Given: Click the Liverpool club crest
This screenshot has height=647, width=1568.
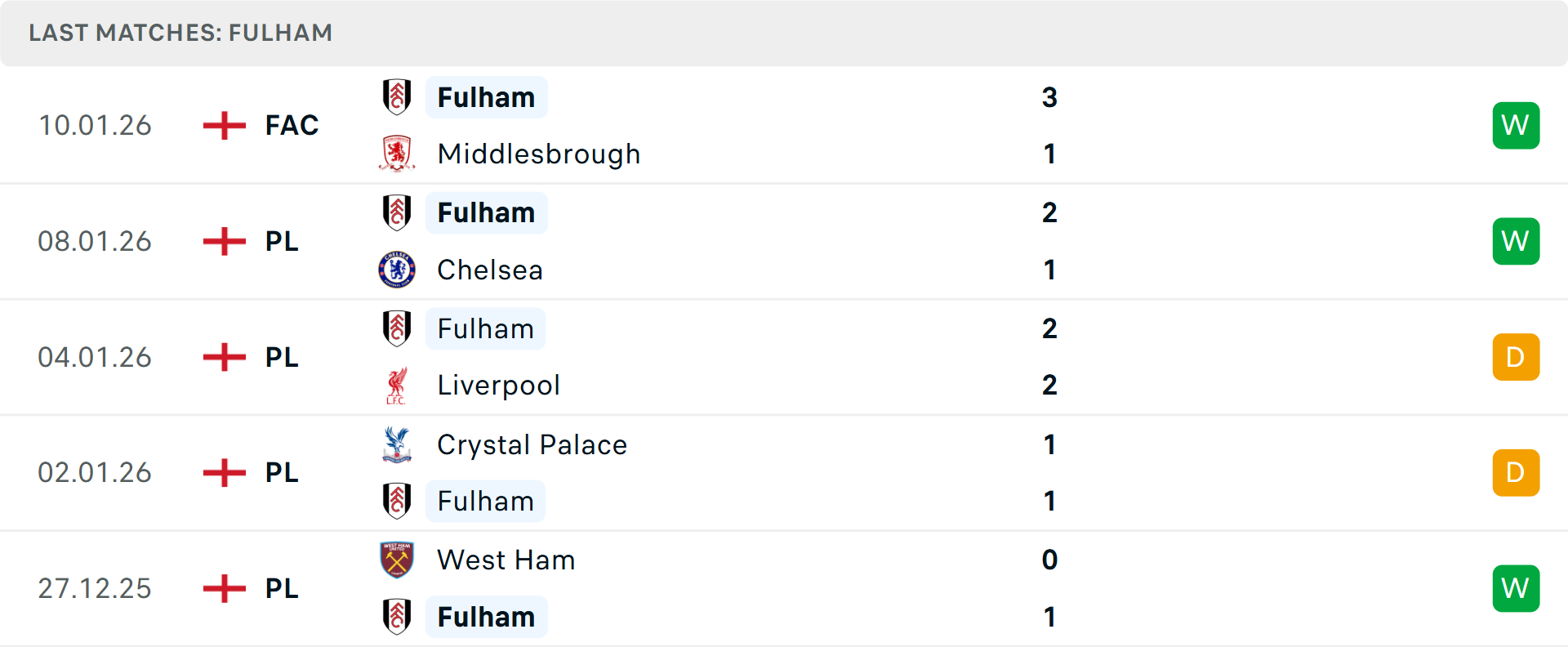Looking at the screenshot, I should click(x=397, y=386).
